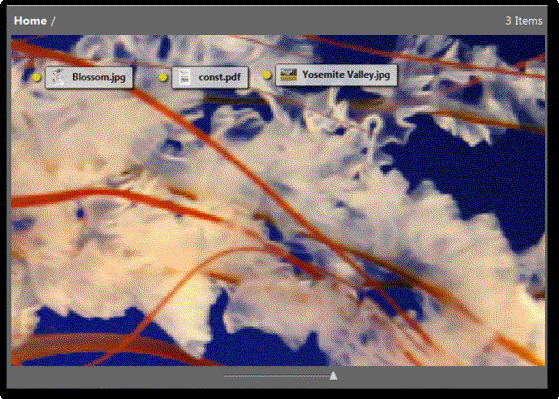559x399 pixels.
Task: Click the yellow dot beside Yosemite Valley.jpg
Action: [267, 75]
